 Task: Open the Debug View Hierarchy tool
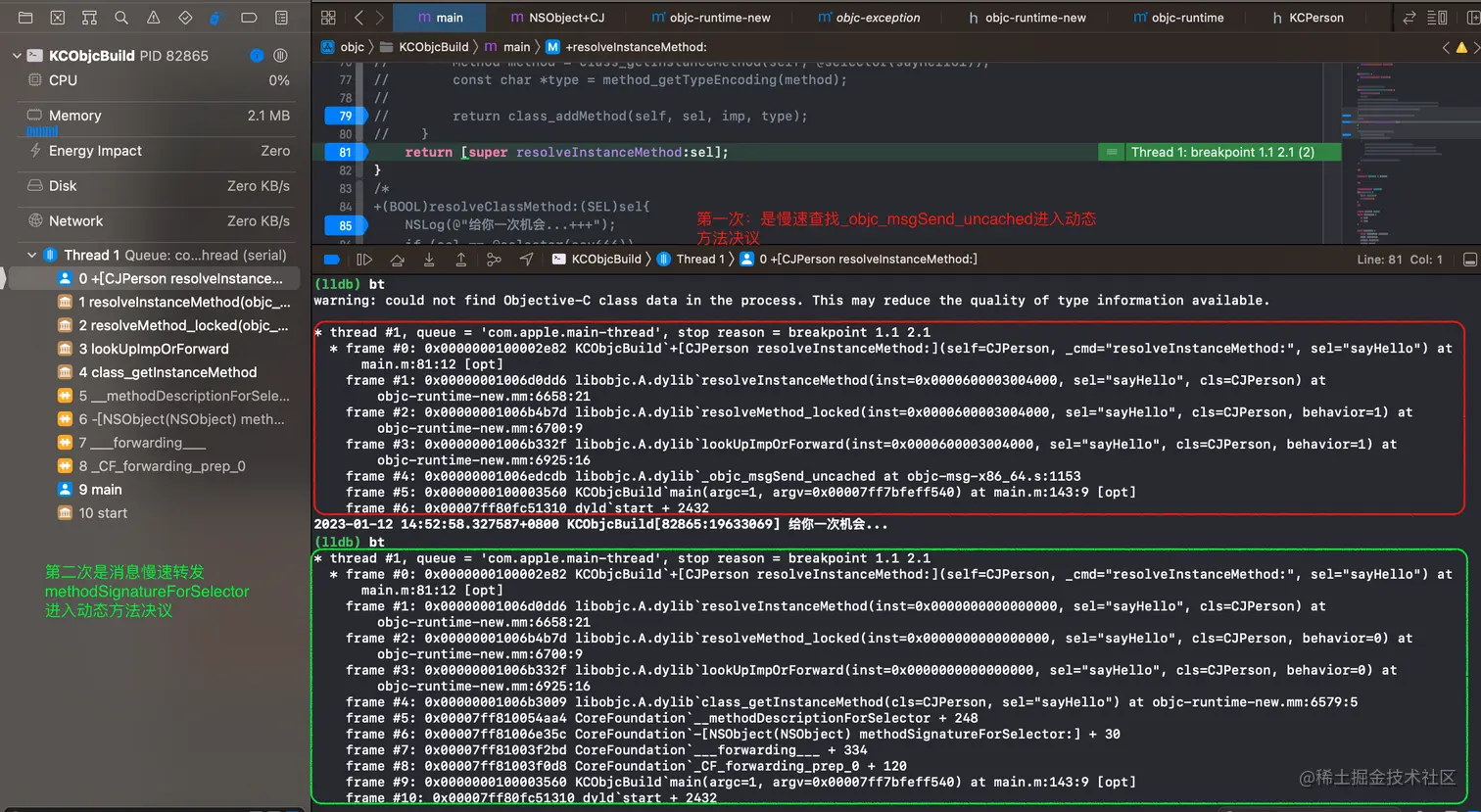point(494,260)
